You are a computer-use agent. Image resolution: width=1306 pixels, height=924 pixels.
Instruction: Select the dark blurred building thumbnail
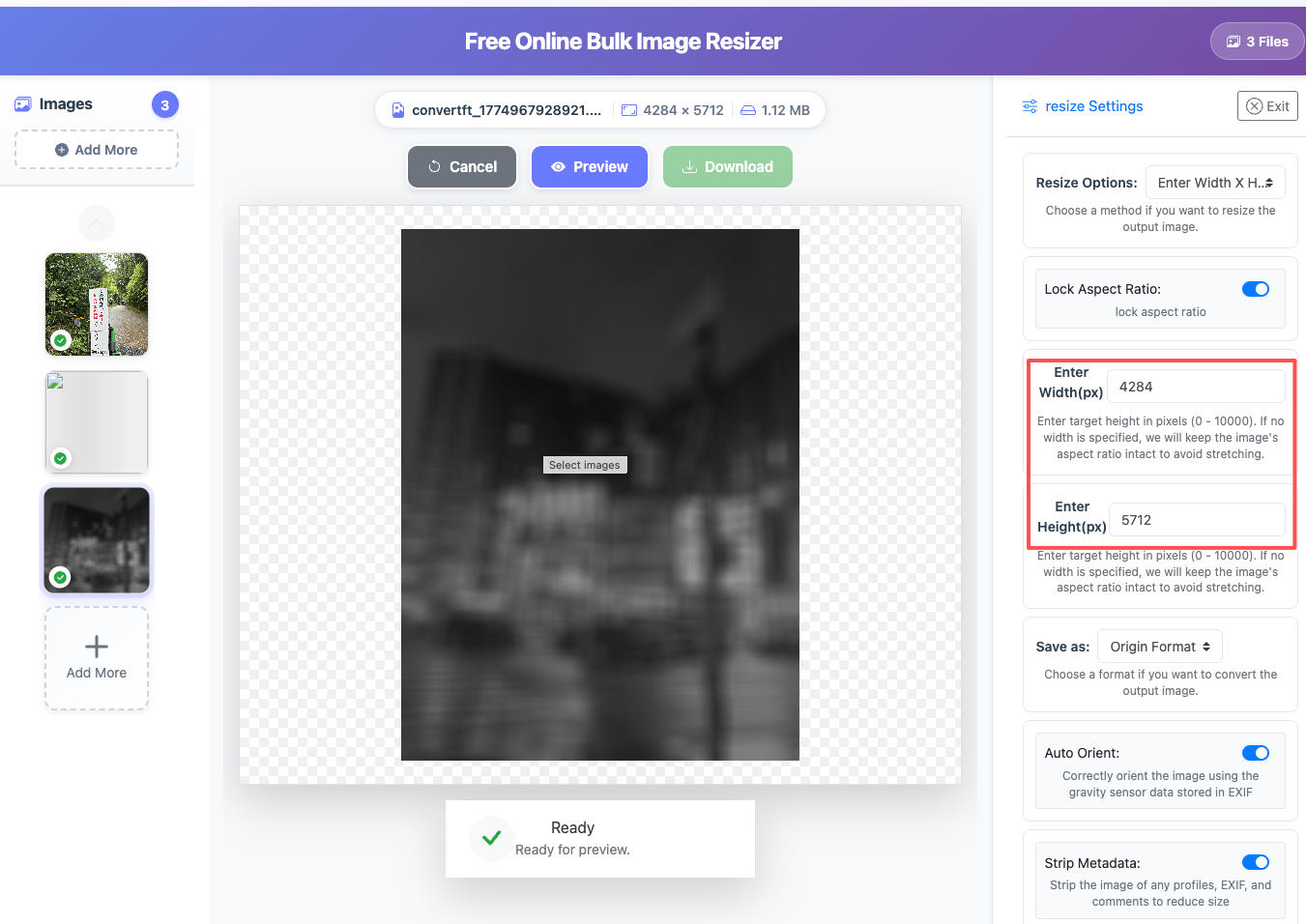[97, 540]
